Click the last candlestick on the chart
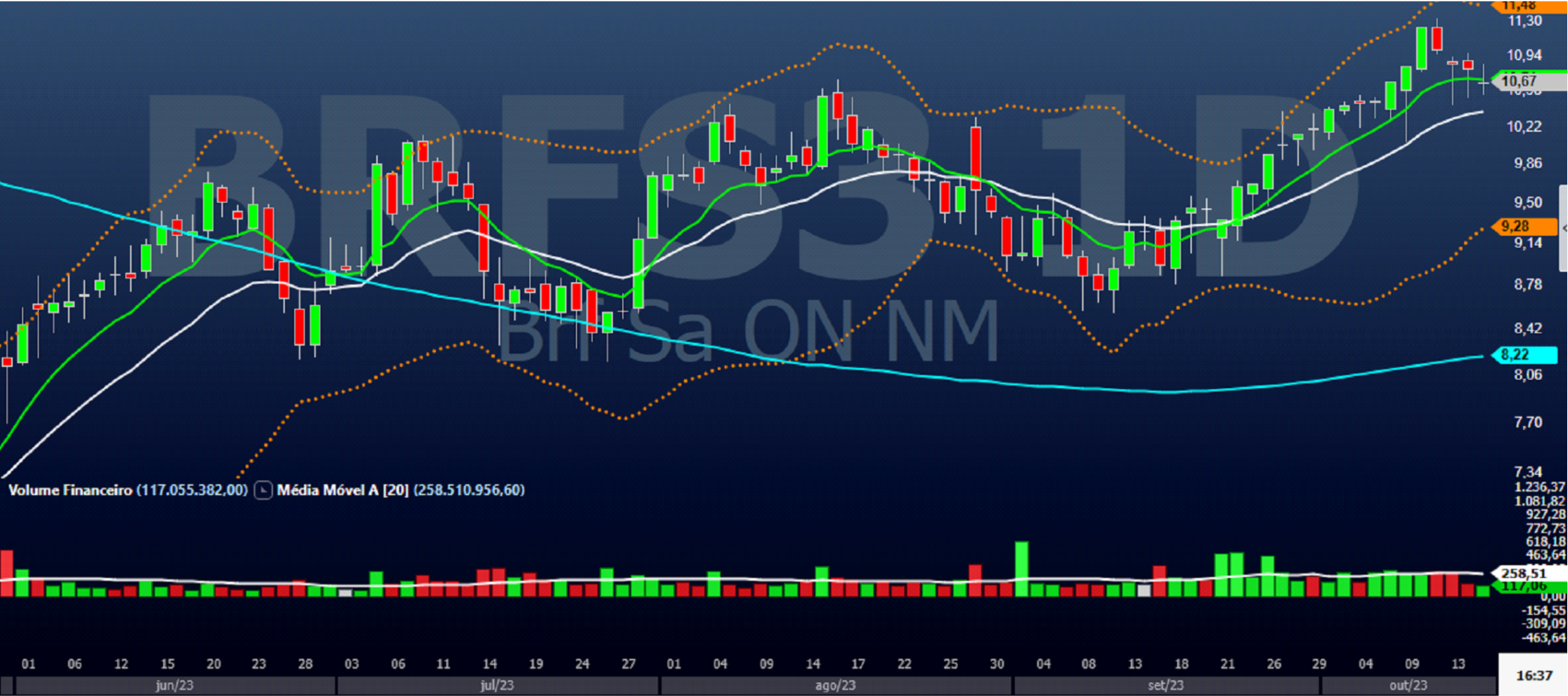The width and height of the screenshot is (1568, 696). click(1482, 81)
